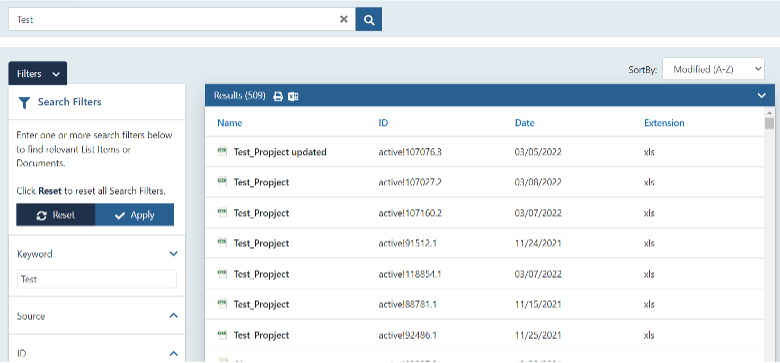The width and height of the screenshot is (780, 363).
Task: Collapse the Results panel chevron
Action: (x=761, y=95)
